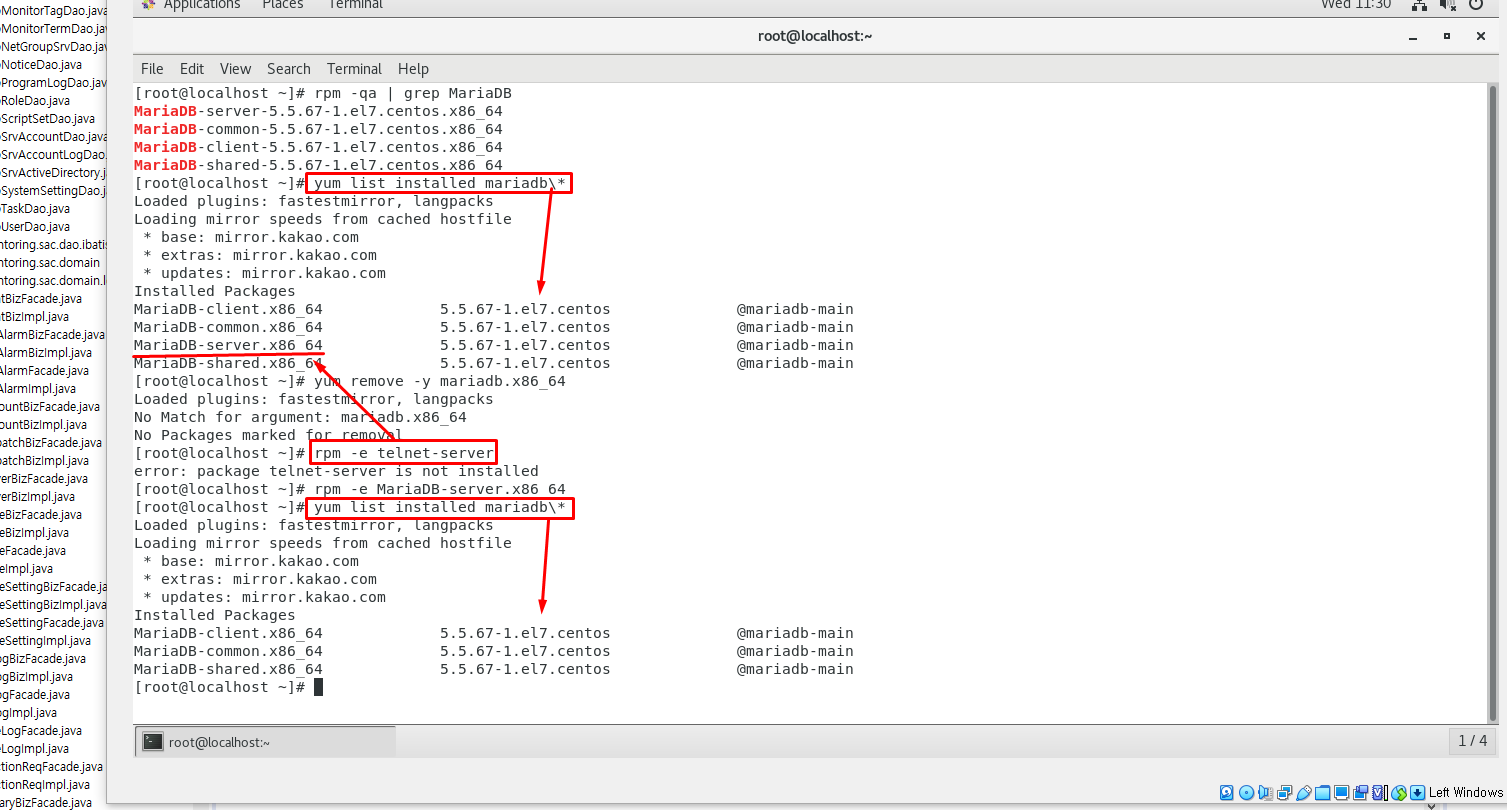The image size is (1507, 810).
Task: Click the VirtualBox recording icon
Action: coord(1360,793)
